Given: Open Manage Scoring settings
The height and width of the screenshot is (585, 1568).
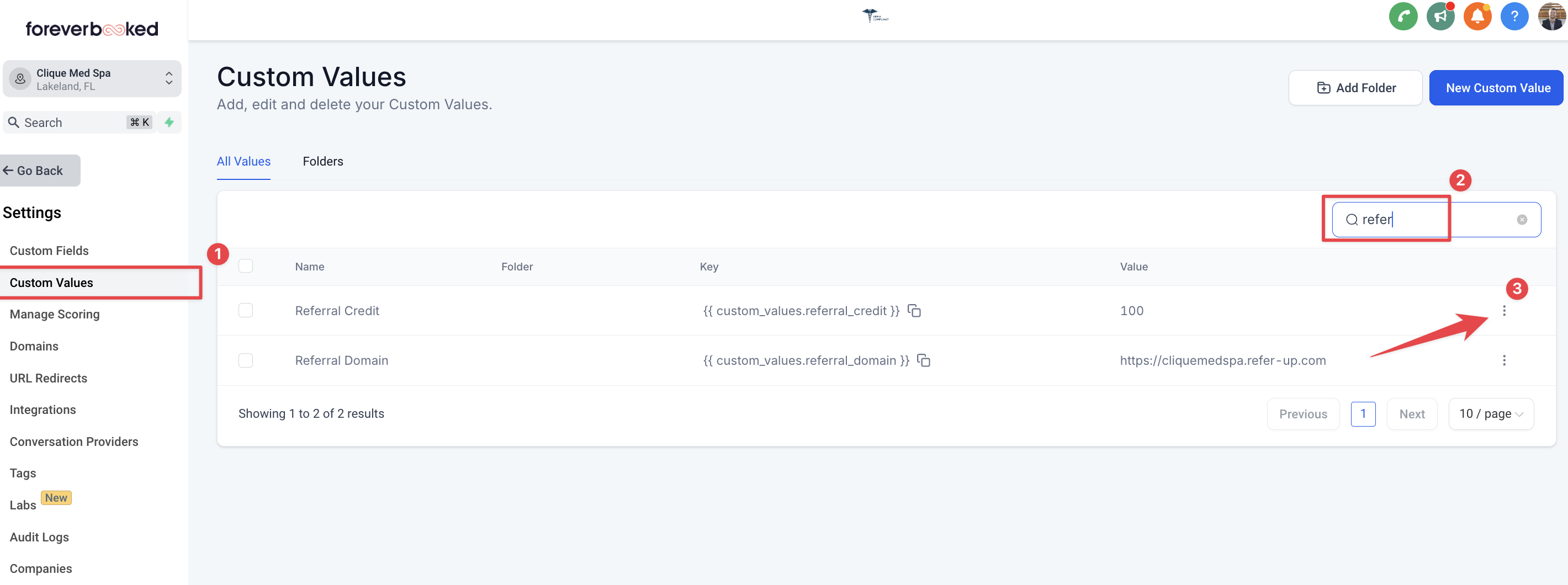Looking at the screenshot, I should pos(55,314).
